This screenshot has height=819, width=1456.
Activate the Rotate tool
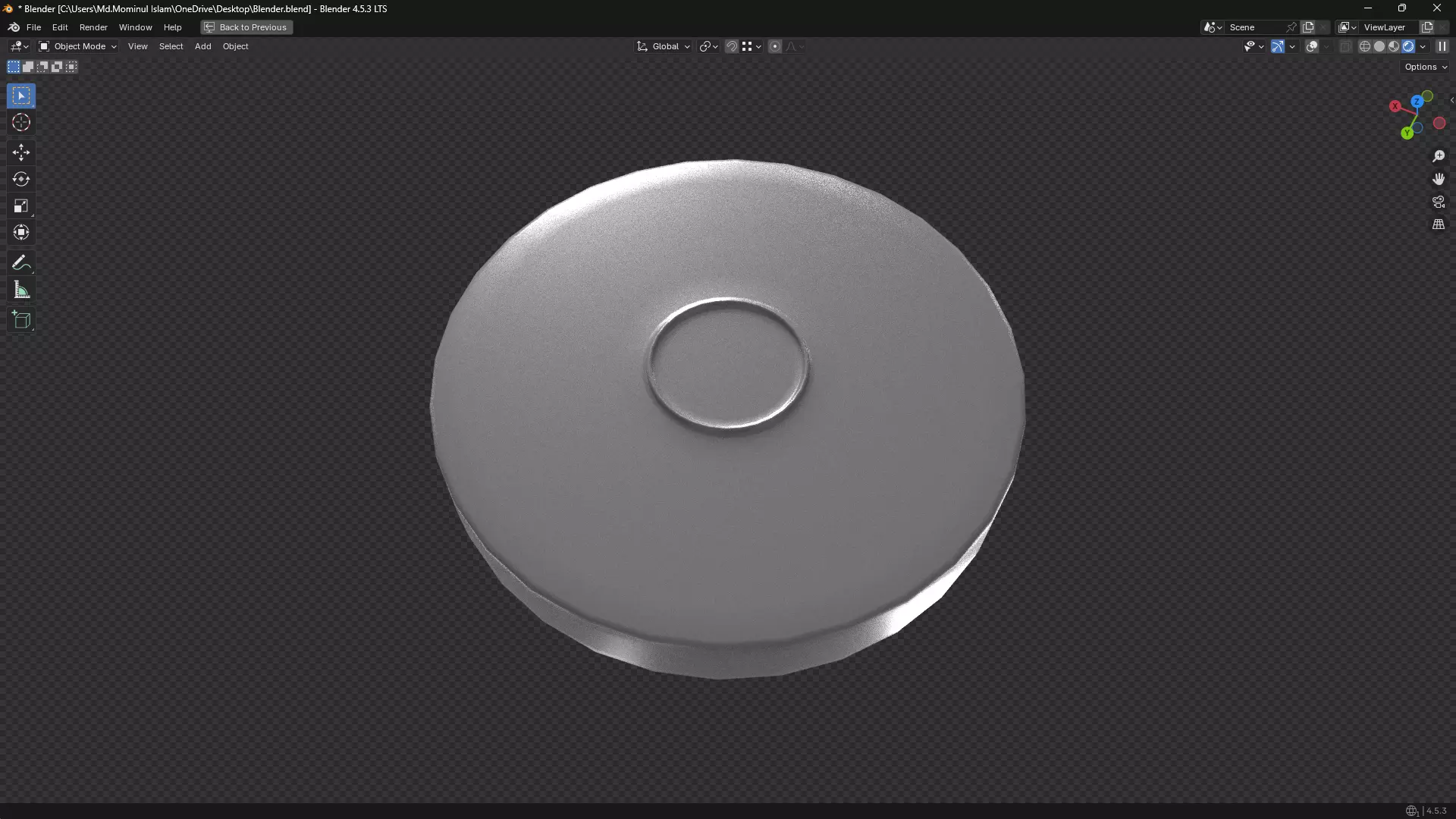(x=21, y=179)
